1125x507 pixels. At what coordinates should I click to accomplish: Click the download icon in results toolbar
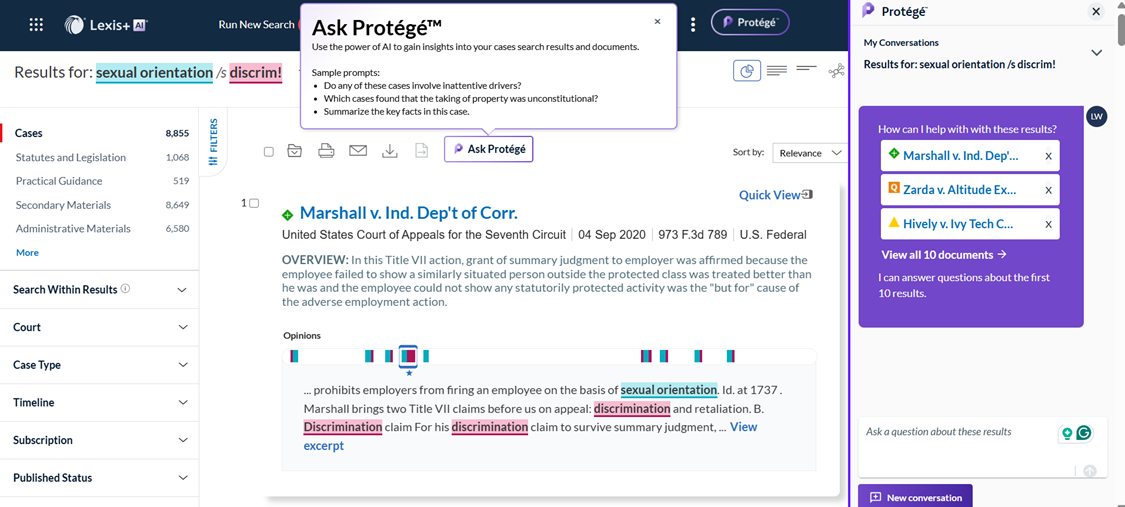click(390, 151)
